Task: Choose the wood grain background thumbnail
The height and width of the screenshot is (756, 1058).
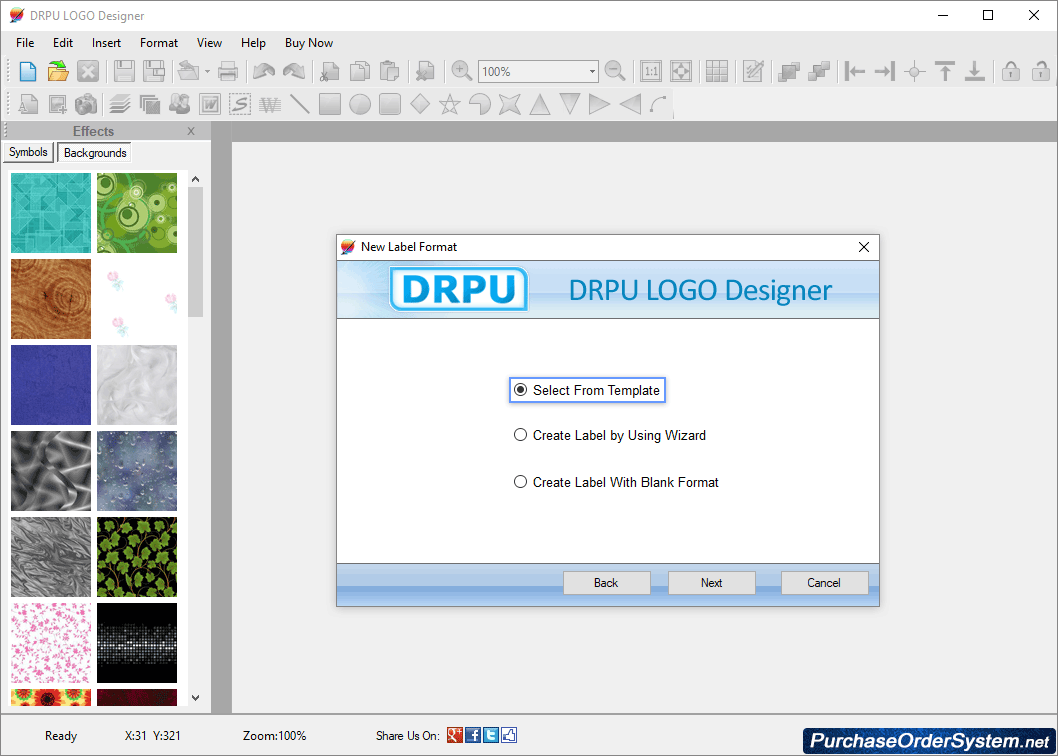Action: click(51, 299)
